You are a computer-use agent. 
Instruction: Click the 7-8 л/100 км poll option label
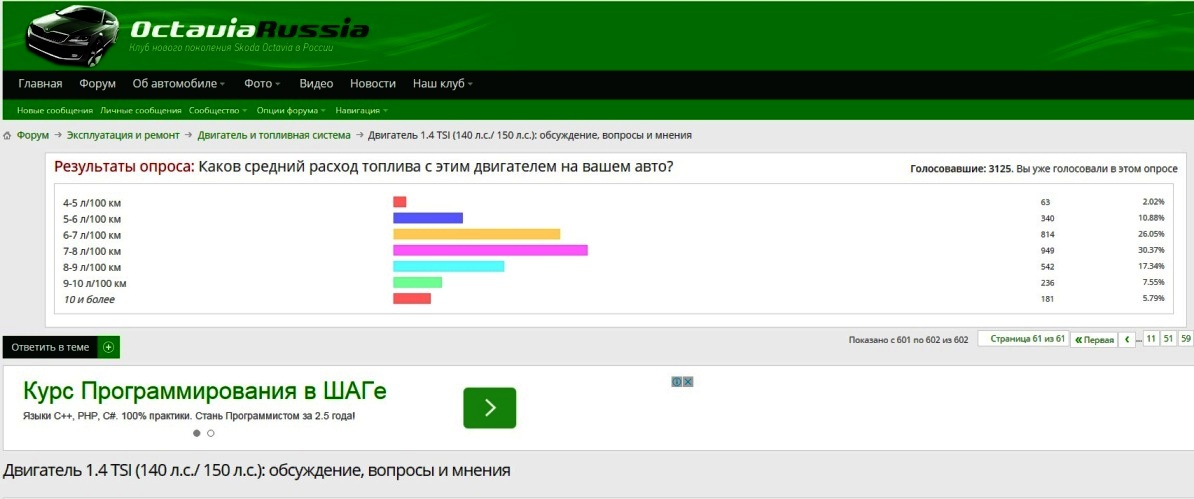[92, 251]
